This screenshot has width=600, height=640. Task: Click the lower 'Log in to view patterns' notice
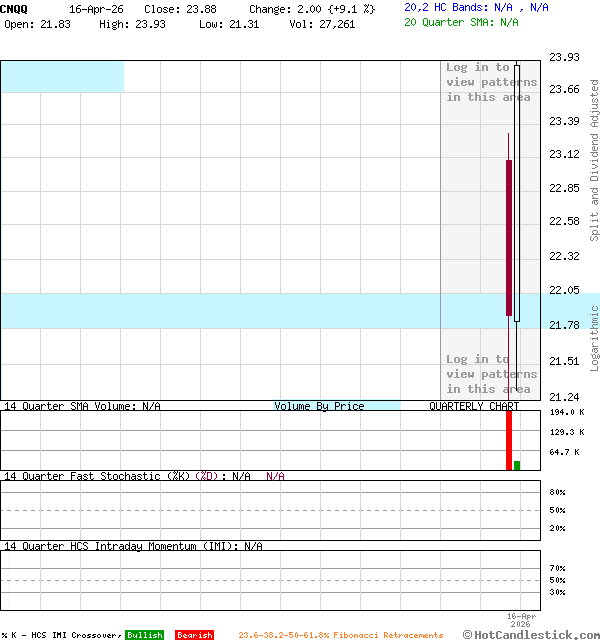click(491, 374)
